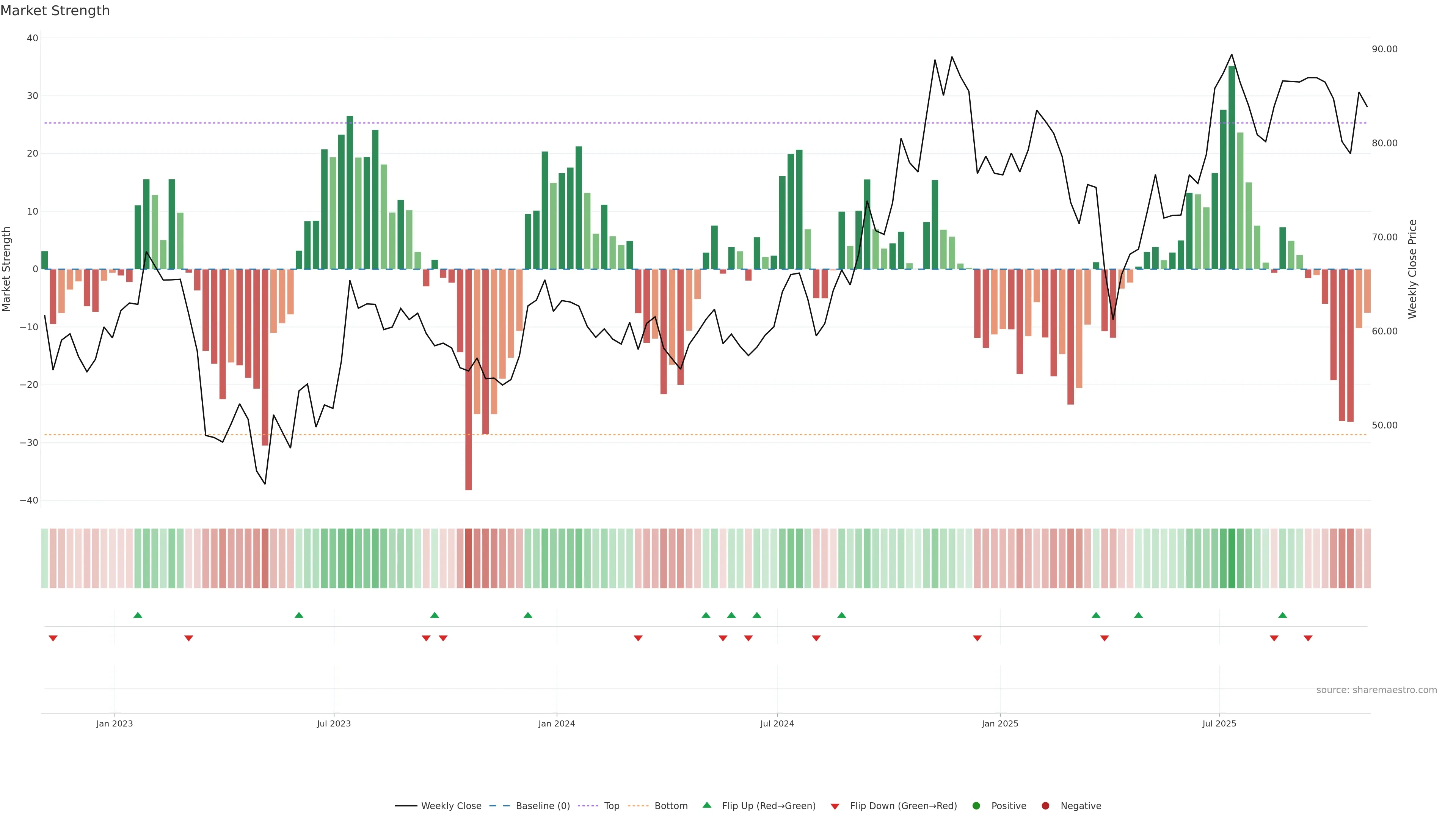Click the red Flip Down triangle legend icon
This screenshot has width=1456, height=819.
(835, 806)
